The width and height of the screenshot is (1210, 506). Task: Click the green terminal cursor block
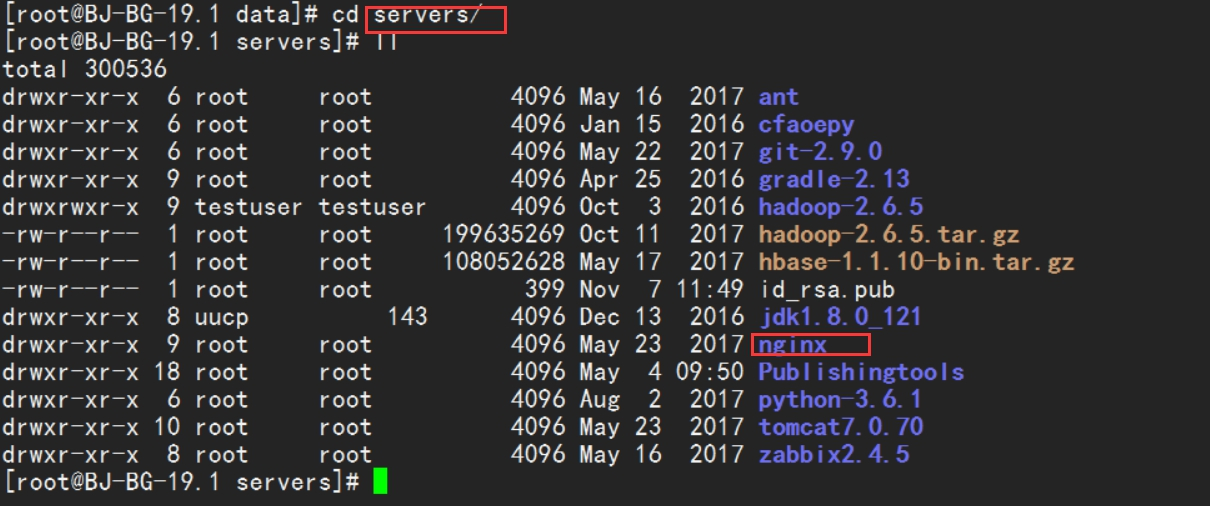(379, 482)
